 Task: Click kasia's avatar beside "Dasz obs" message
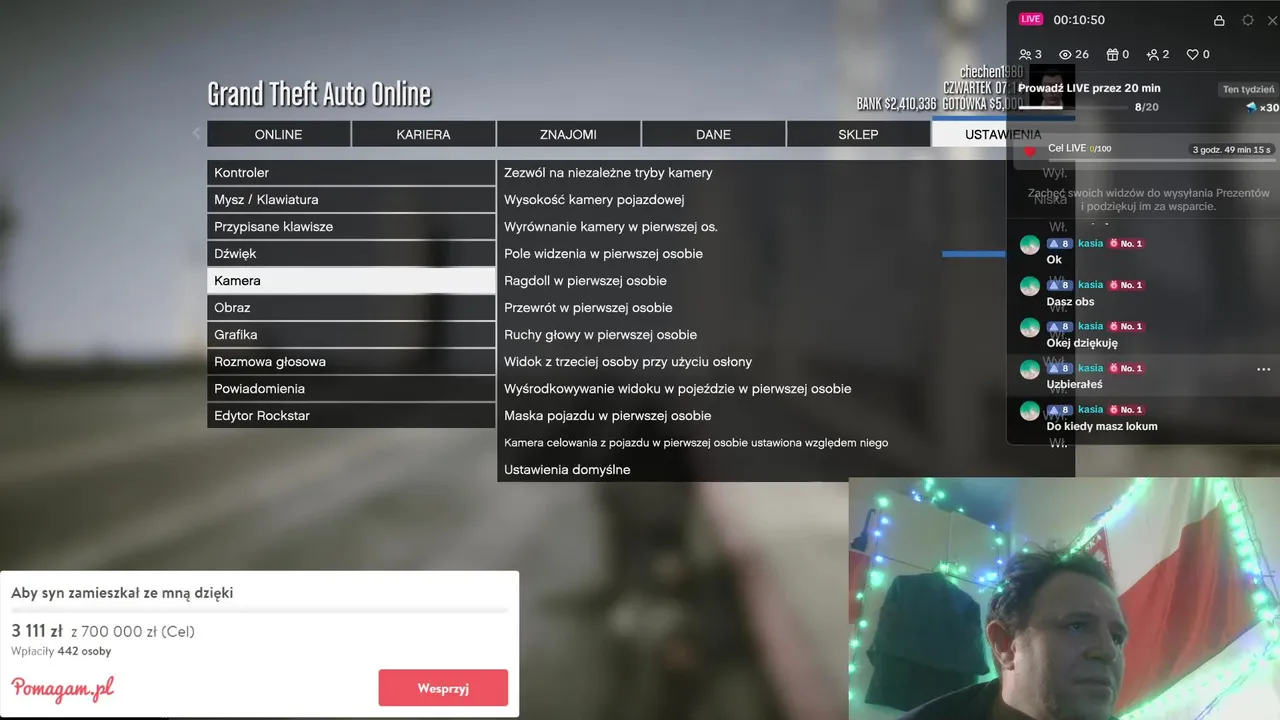[1030, 286]
